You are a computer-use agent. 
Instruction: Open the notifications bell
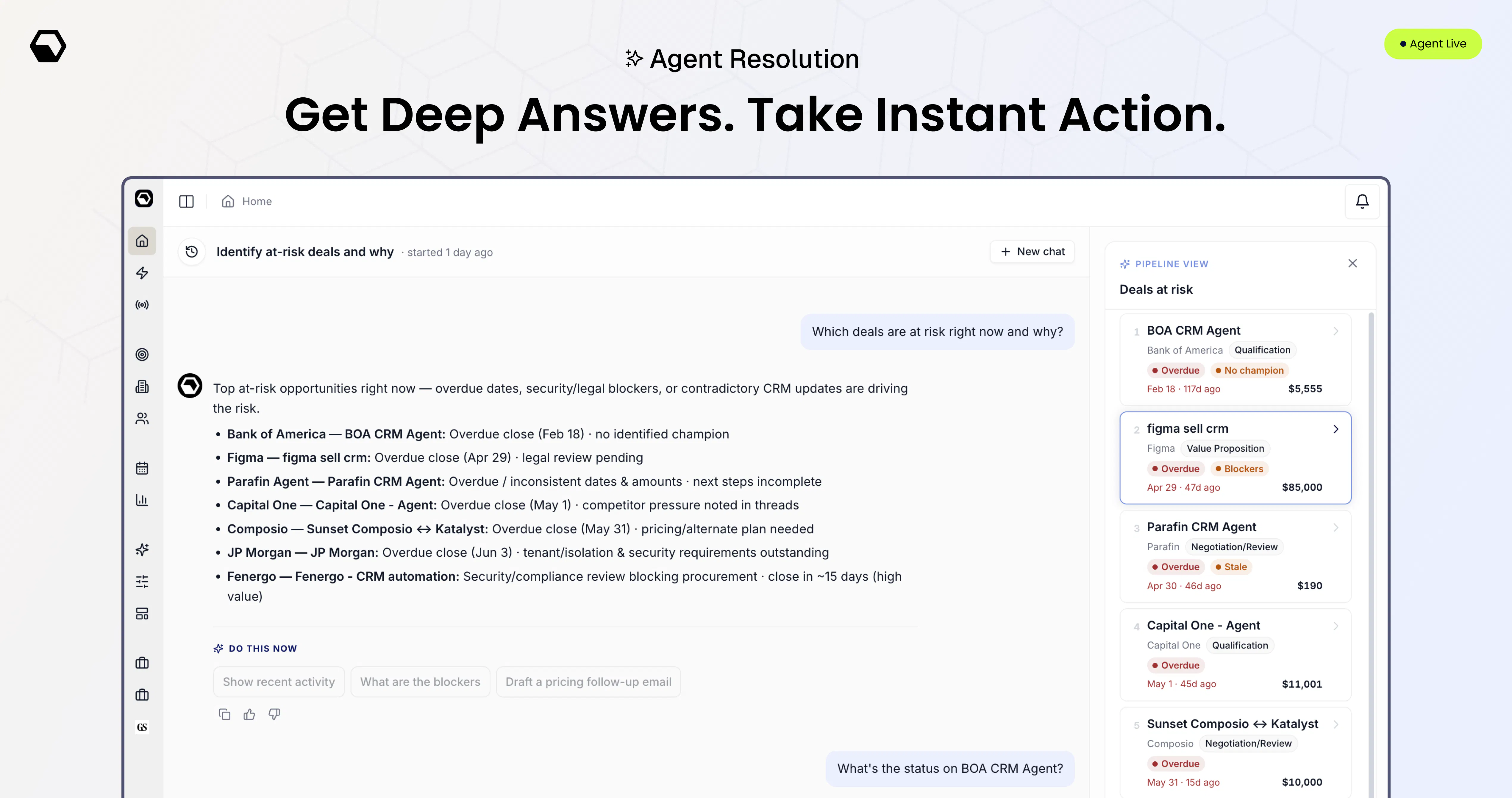point(1362,201)
